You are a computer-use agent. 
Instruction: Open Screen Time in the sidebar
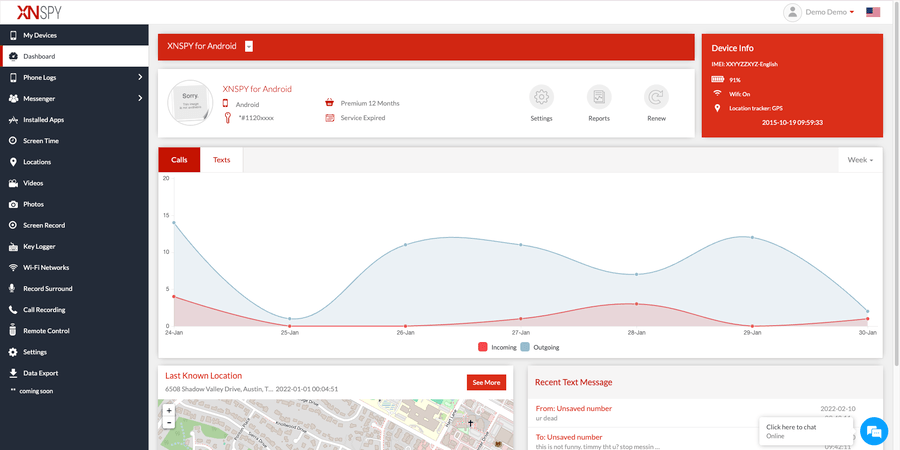pyautogui.click(x=75, y=141)
